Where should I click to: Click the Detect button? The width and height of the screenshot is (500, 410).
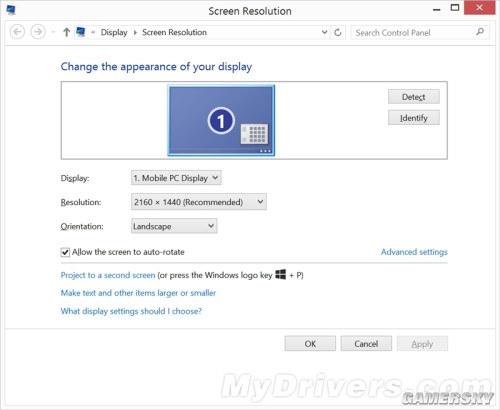point(414,97)
